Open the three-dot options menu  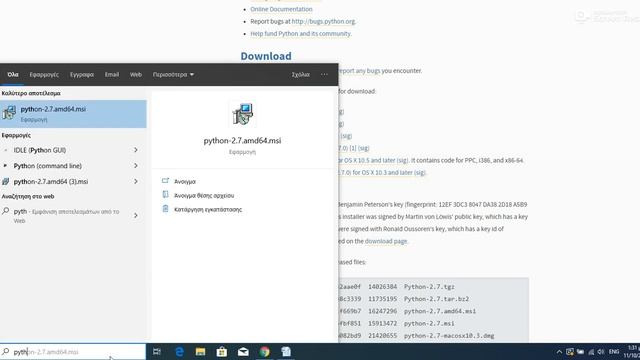click(x=324, y=75)
